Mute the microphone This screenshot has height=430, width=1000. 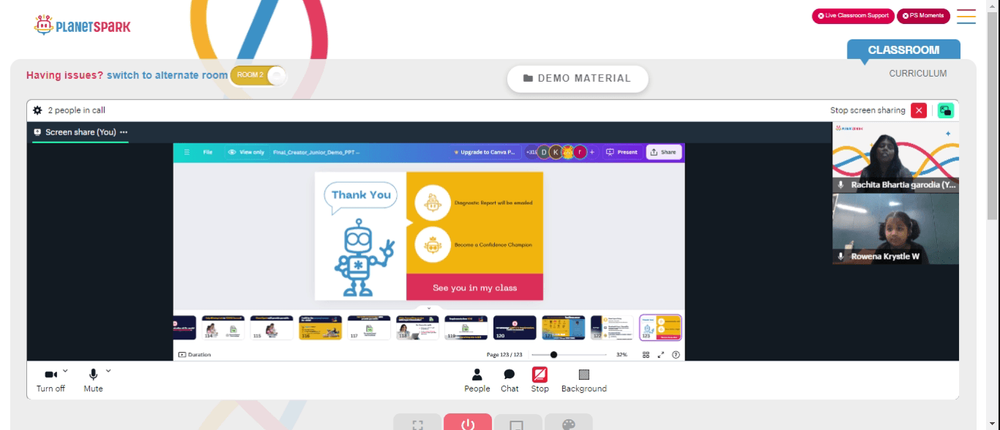(x=93, y=380)
